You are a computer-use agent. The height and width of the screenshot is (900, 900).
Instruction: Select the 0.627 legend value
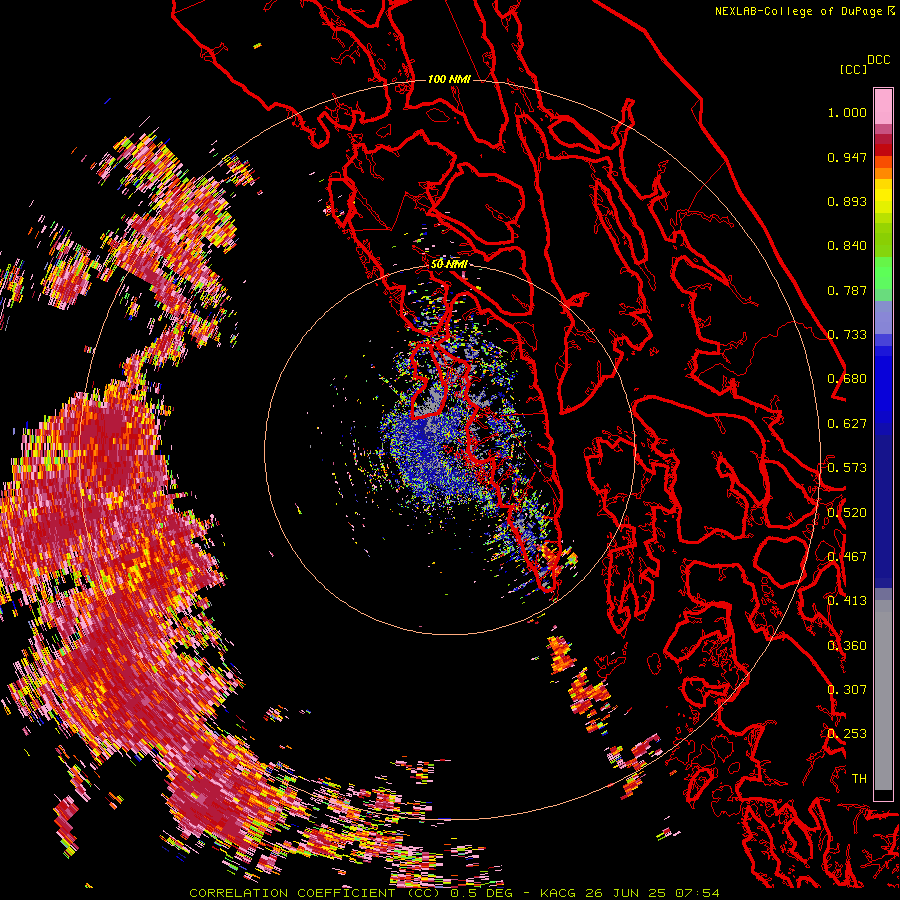pyautogui.click(x=847, y=424)
